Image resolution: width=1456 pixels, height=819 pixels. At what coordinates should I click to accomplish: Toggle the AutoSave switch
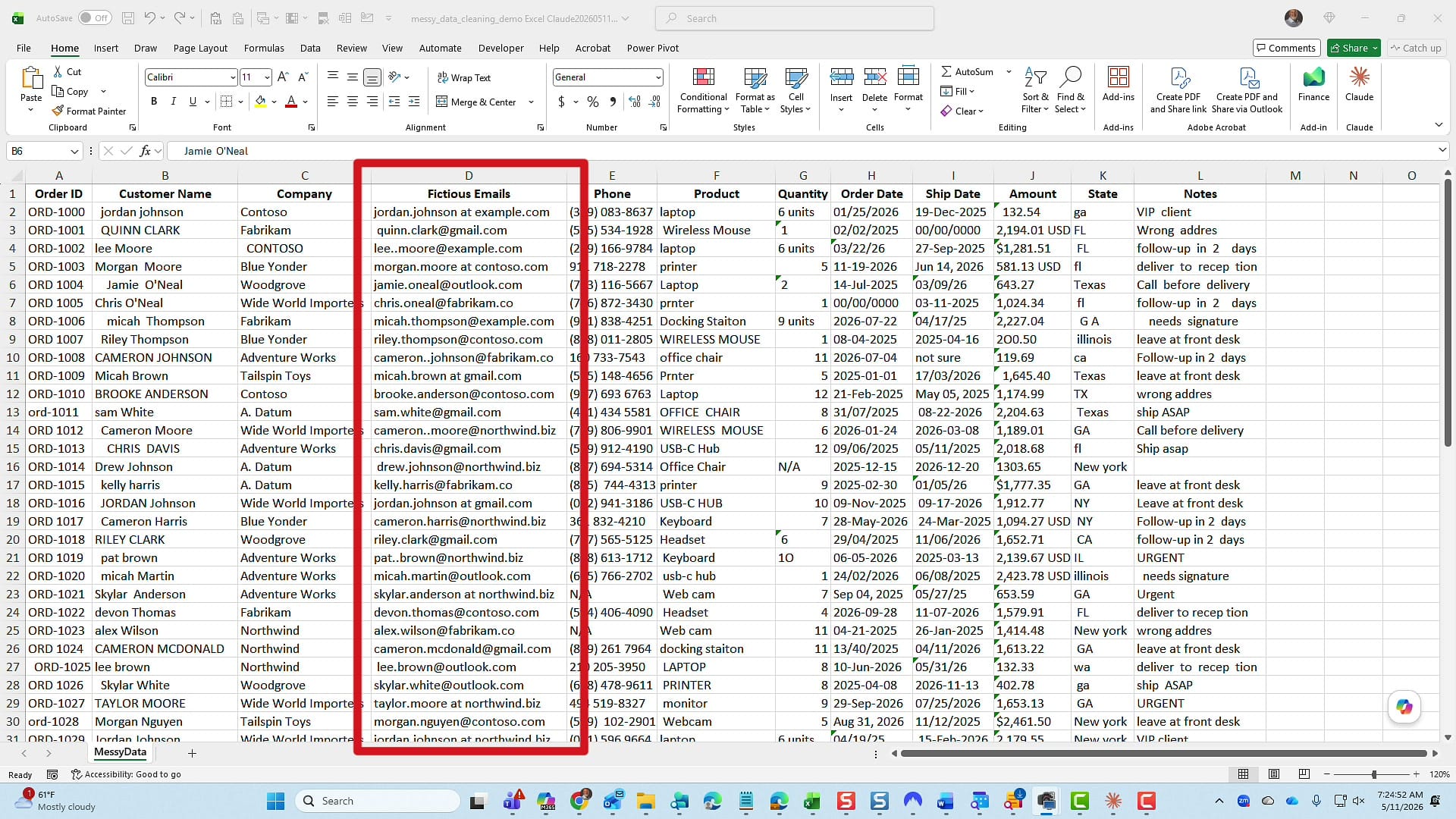pyautogui.click(x=95, y=17)
